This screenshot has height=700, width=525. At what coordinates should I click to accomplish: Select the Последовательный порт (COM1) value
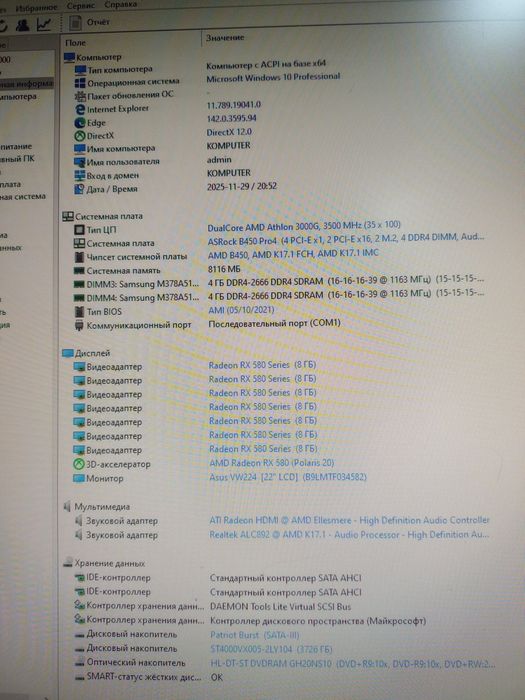(x=274, y=323)
